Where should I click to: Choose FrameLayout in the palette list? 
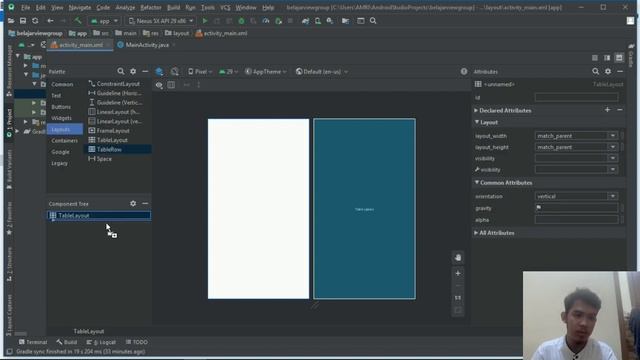(x=118, y=131)
